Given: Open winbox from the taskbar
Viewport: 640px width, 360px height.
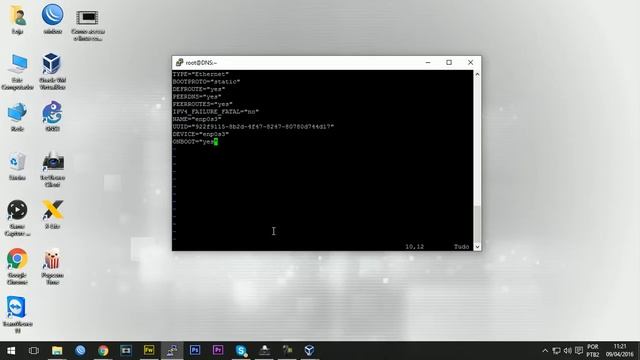Looking at the screenshot, I should [x=80, y=350].
